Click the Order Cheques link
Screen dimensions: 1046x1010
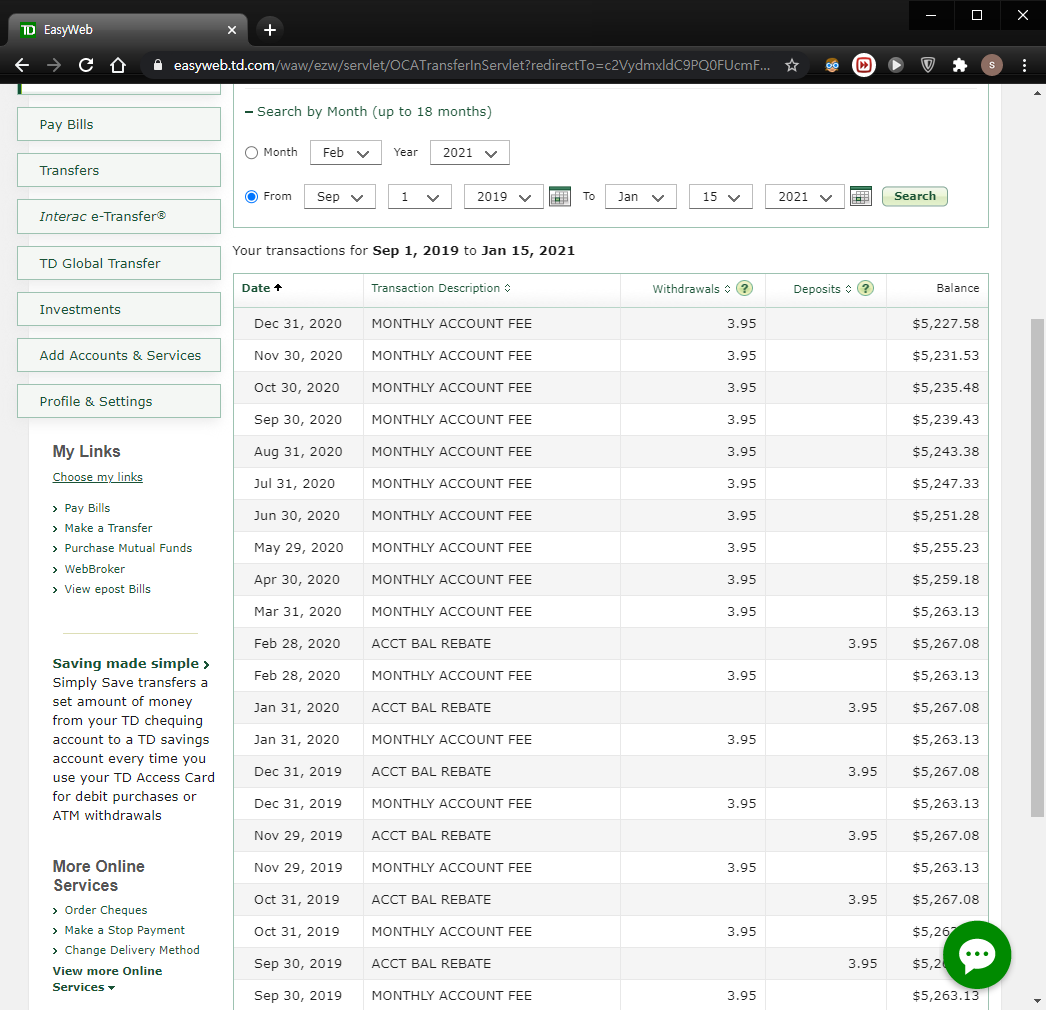(105, 910)
